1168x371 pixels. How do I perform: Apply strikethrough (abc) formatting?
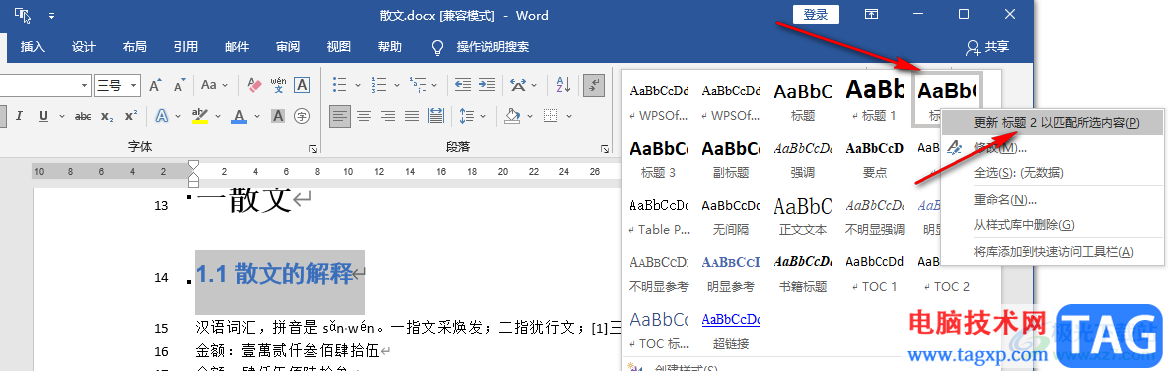83,115
